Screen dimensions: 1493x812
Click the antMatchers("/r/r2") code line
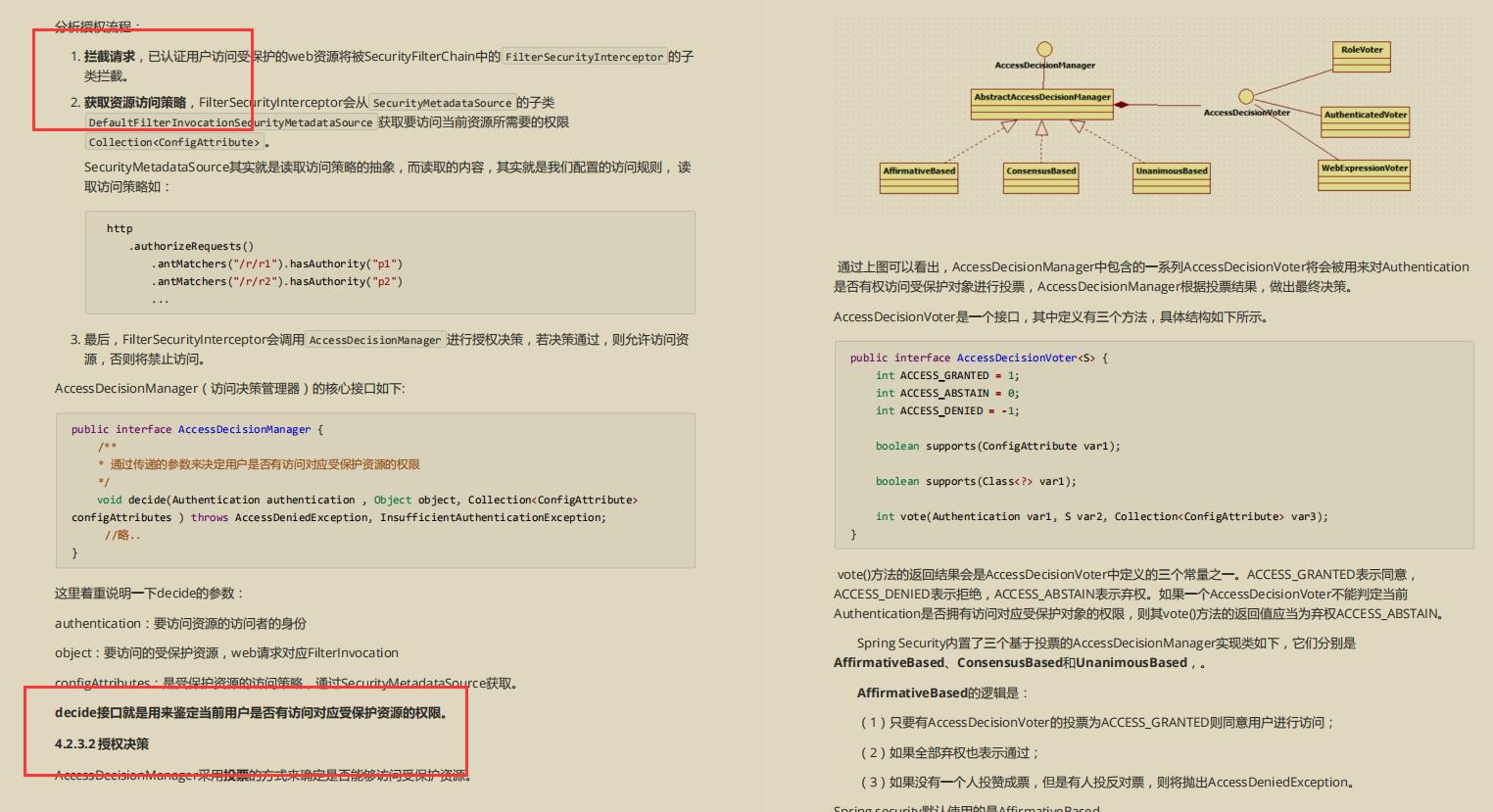pyautogui.click(x=276, y=281)
